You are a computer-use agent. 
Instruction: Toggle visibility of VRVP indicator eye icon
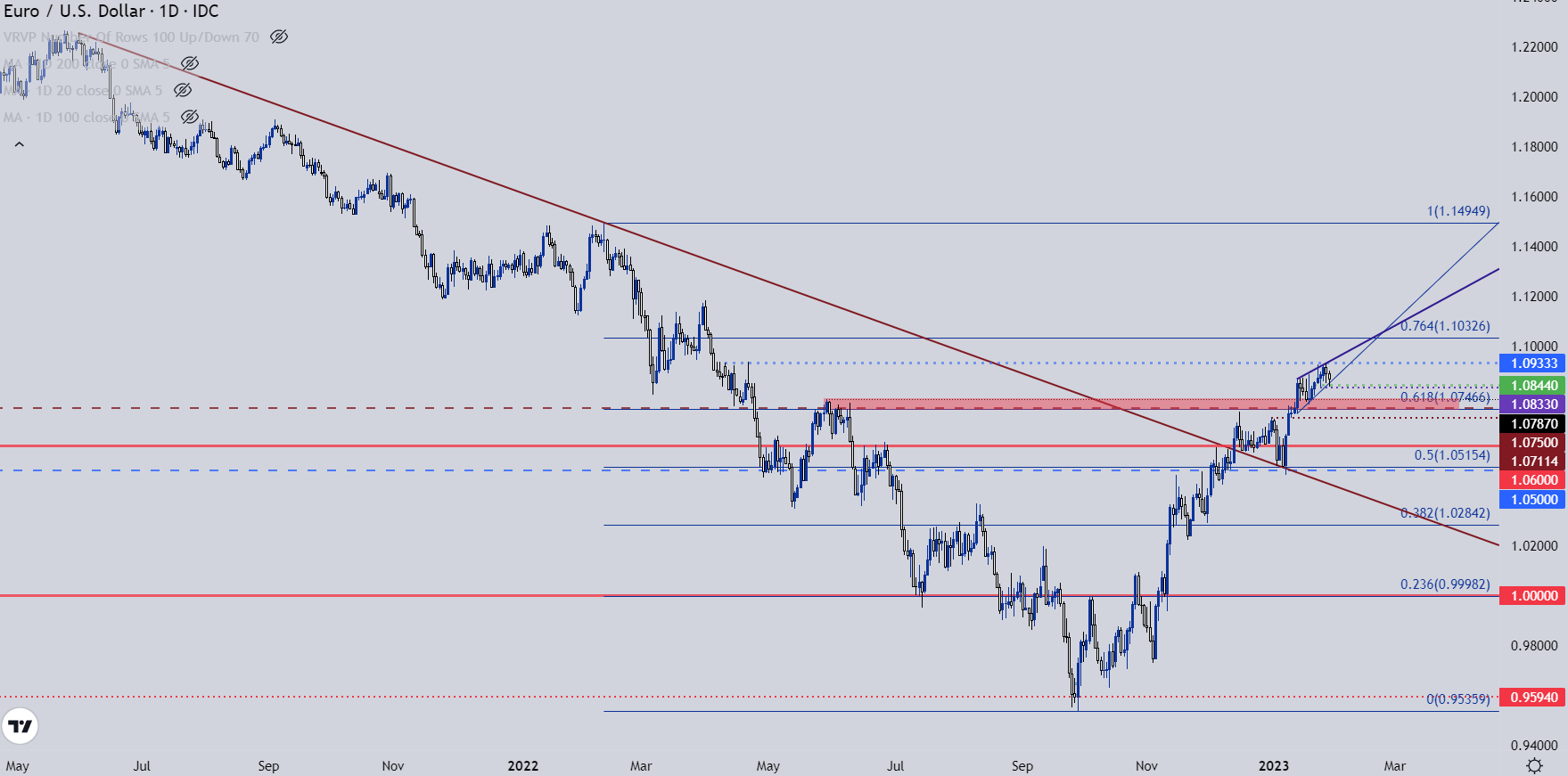pyautogui.click(x=279, y=37)
